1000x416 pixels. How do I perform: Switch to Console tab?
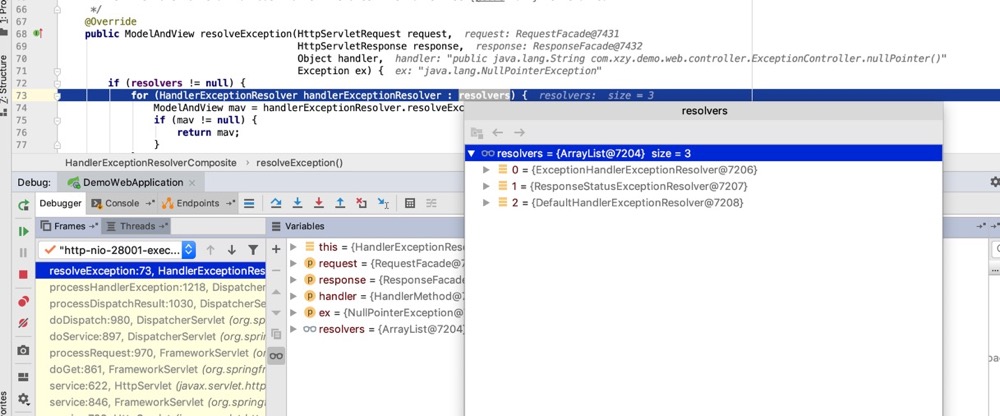[122, 204]
